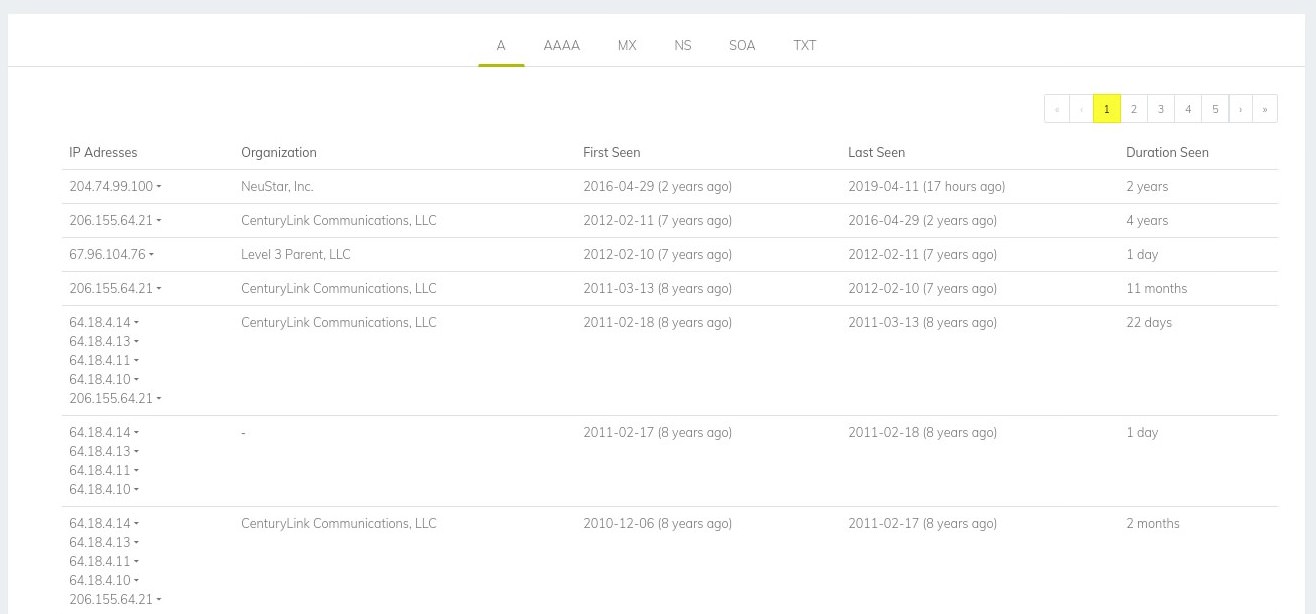Select the NeuStar, Inc. organization cell
1316x614 pixels.
point(277,186)
